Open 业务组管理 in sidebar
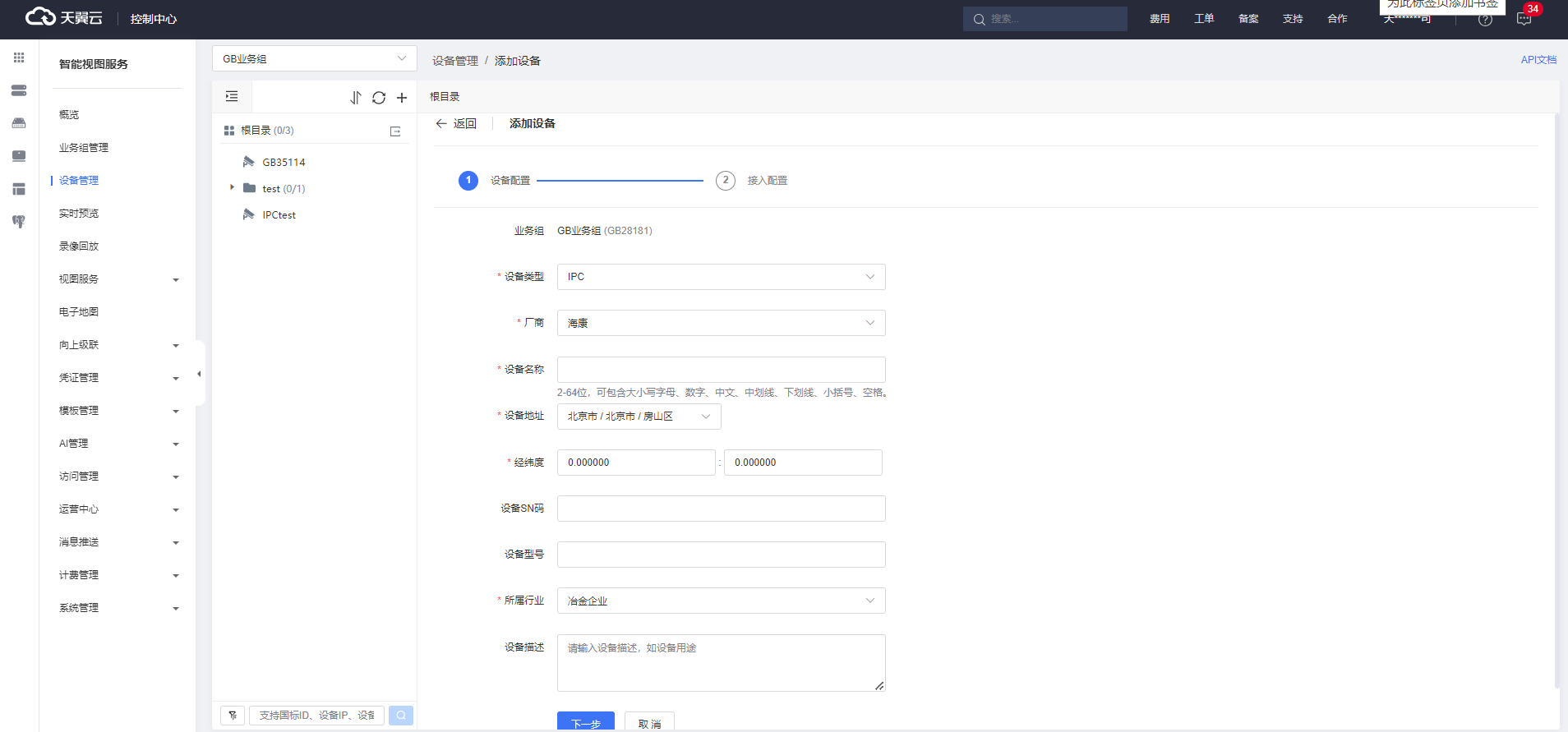This screenshot has height=732, width=1568. pyautogui.click(x=83, y=148)
